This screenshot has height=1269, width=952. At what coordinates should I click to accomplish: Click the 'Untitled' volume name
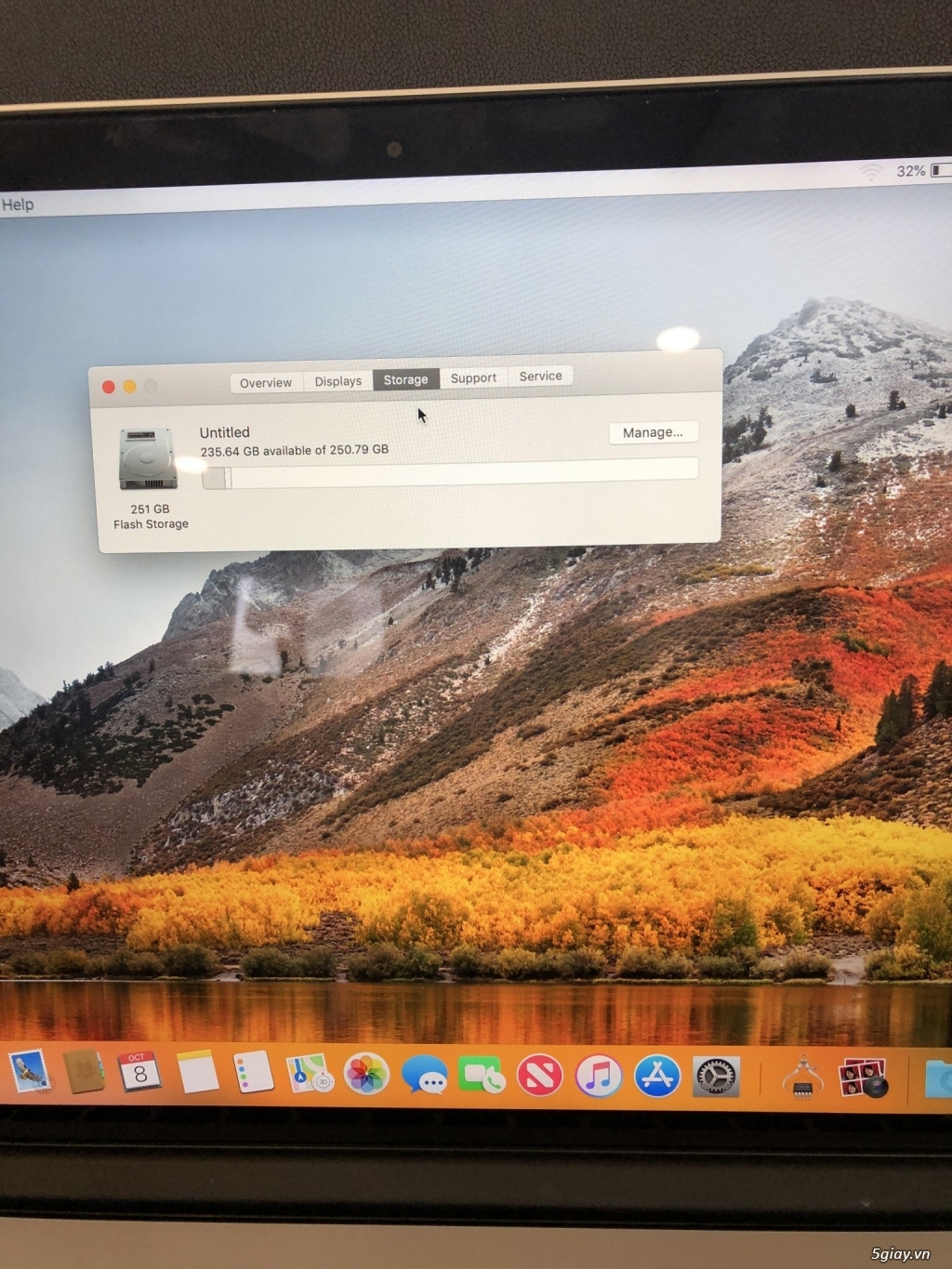(225, 432)
